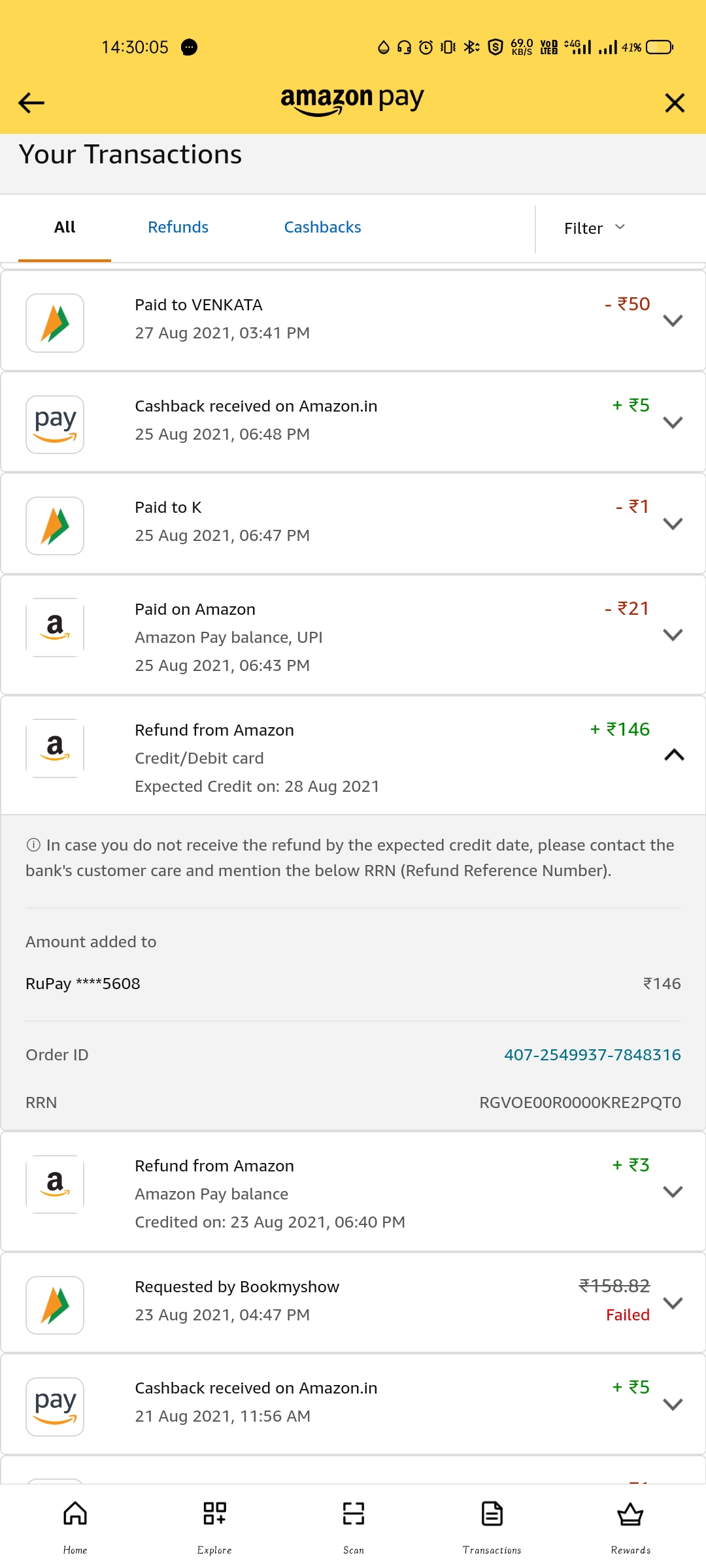Tap the back arrow icon

tap(31, 103)
